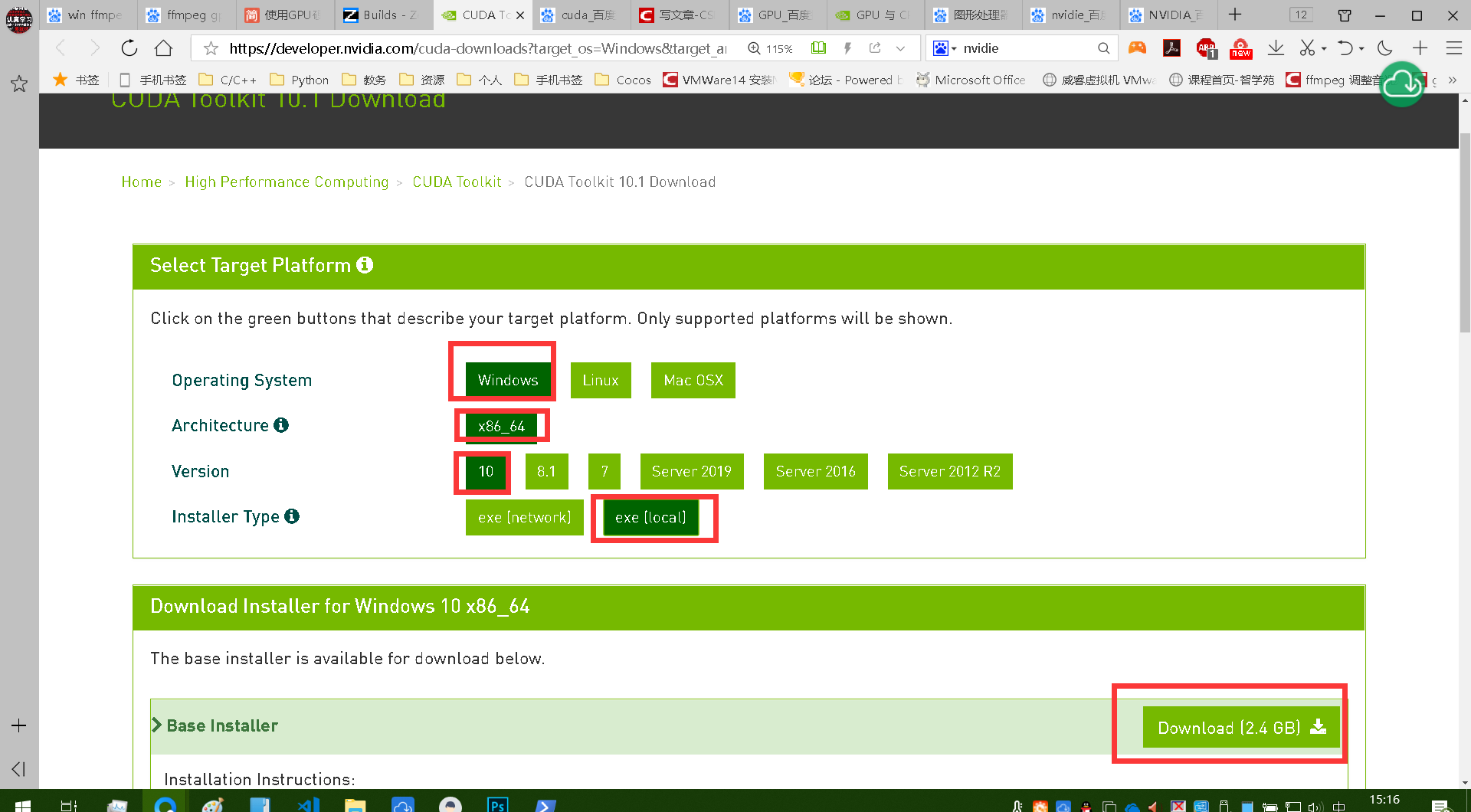Screen dimensions: 1471x812
Task: Click the Architecture info icon
Action: pyautogui.click(x=281, y=425)
